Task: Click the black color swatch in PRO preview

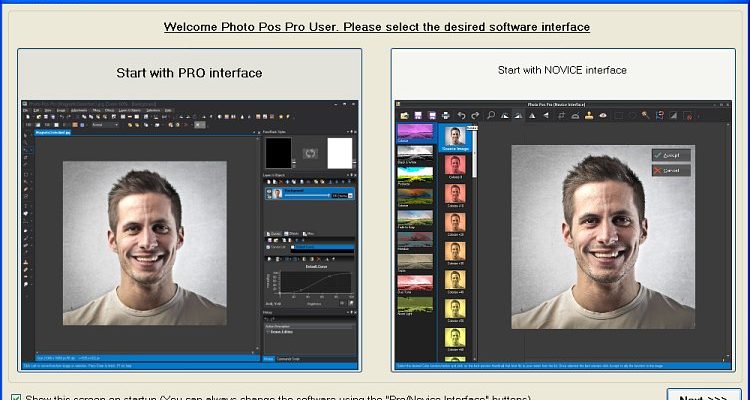Action: [278, 153]
